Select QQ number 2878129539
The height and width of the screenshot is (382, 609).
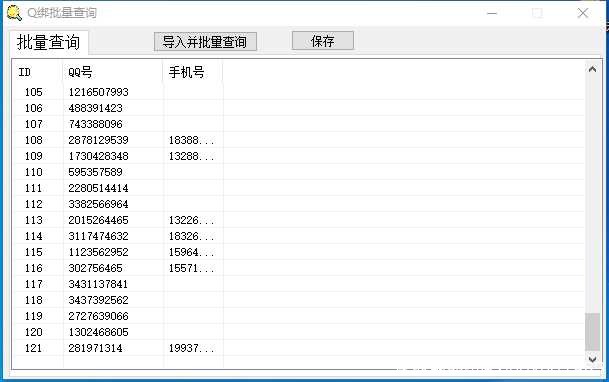(x=98, y=140)
